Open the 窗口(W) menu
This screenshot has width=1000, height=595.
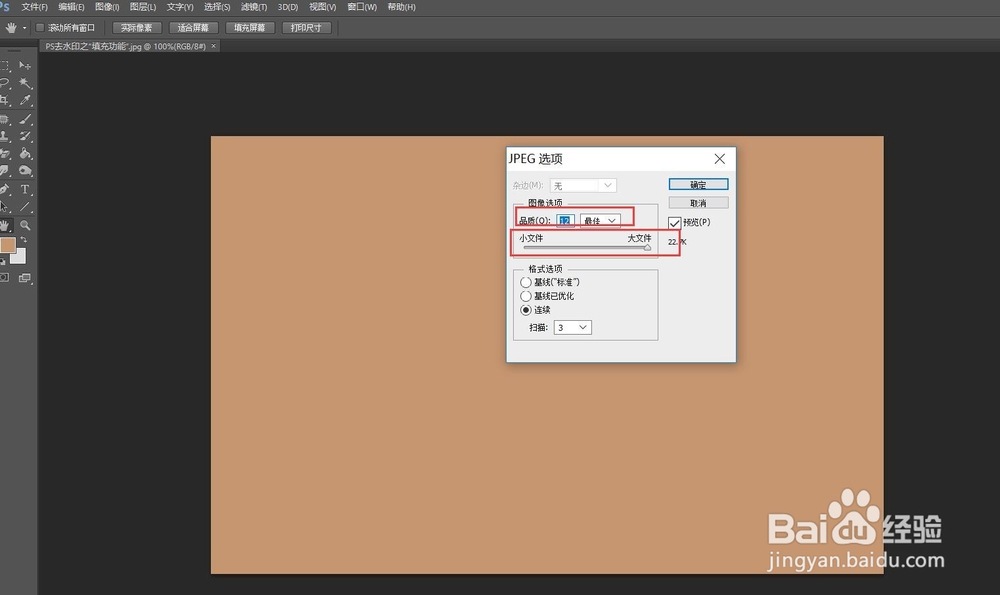(x=362, y=7)
